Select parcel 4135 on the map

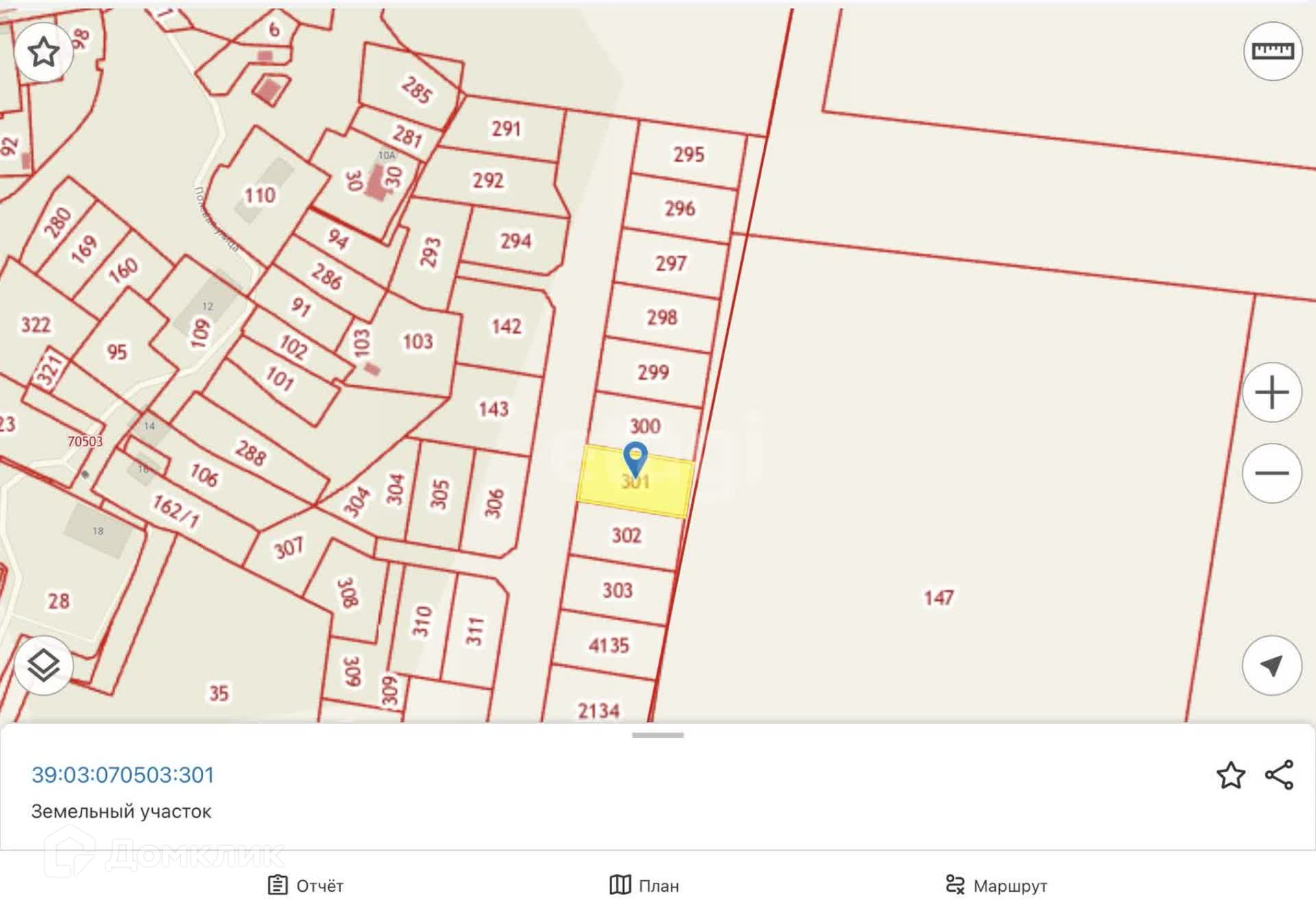point(608,645)
